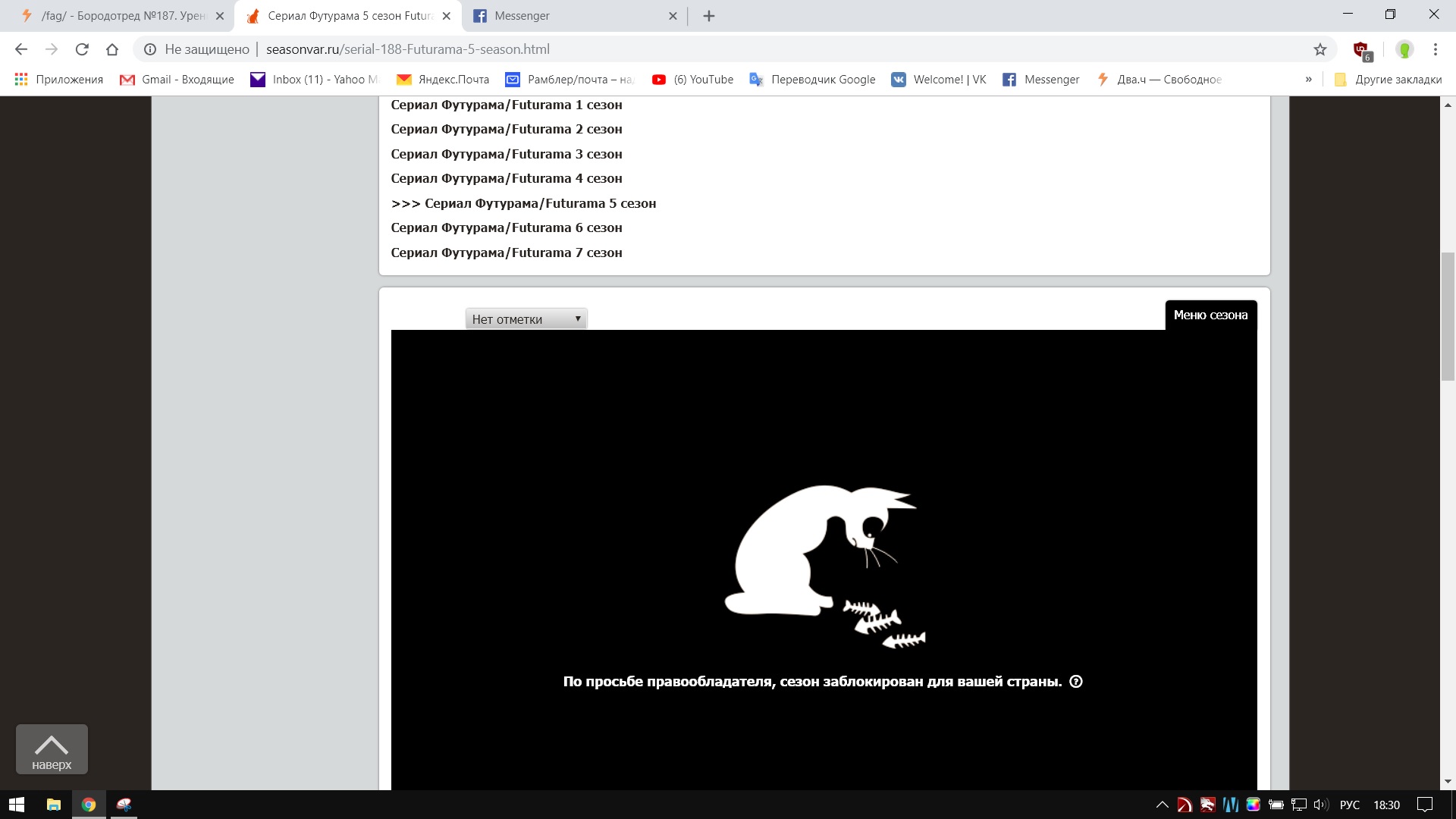Open the battery status tray icon
The image size is (1456, 819).
coord(1276,805)
